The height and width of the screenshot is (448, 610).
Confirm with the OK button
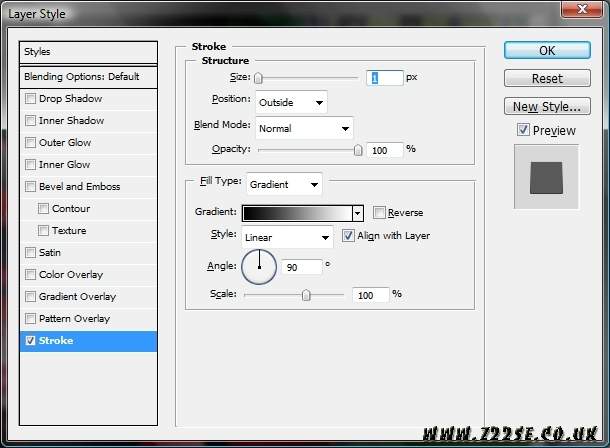547,51
